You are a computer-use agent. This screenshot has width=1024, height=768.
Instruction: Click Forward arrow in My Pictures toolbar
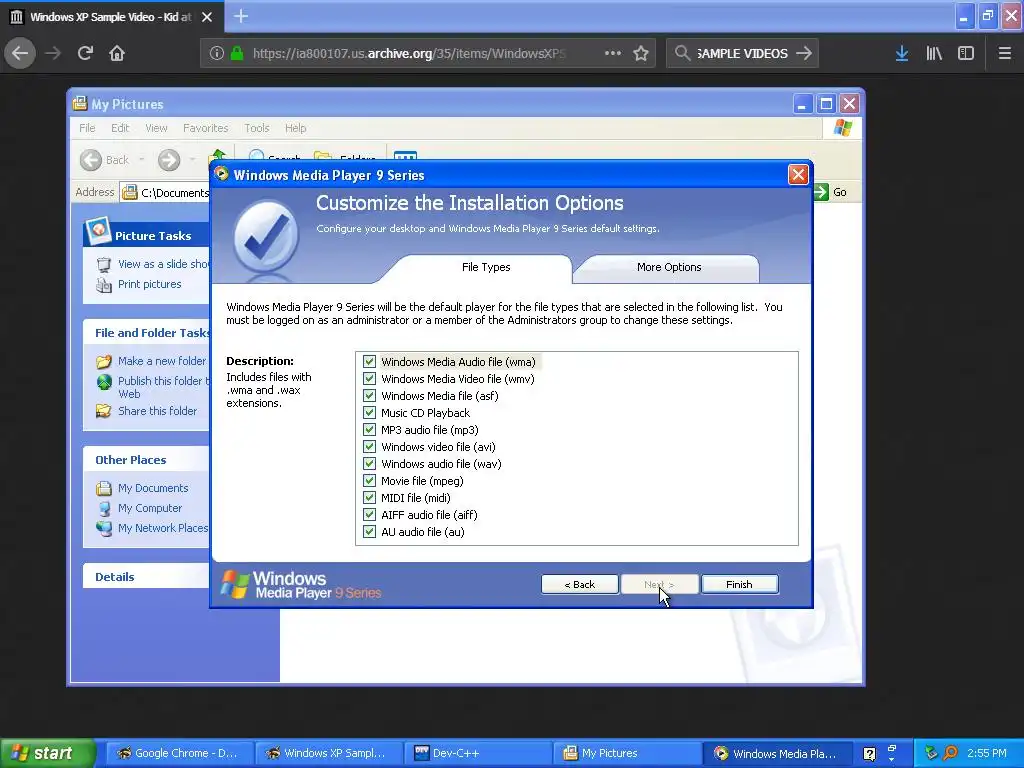[x=169, y=160]
